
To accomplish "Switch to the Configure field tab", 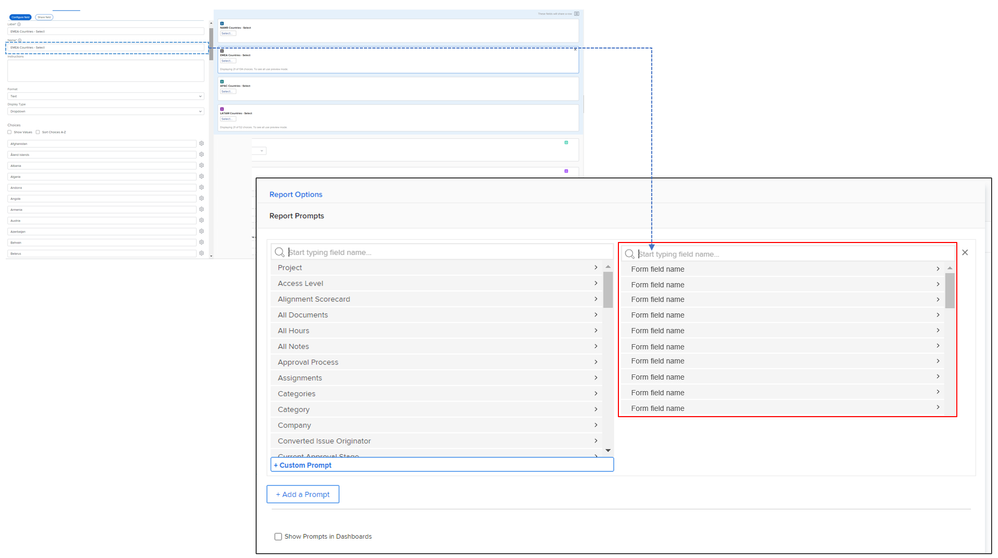I will tap(20, 17).
